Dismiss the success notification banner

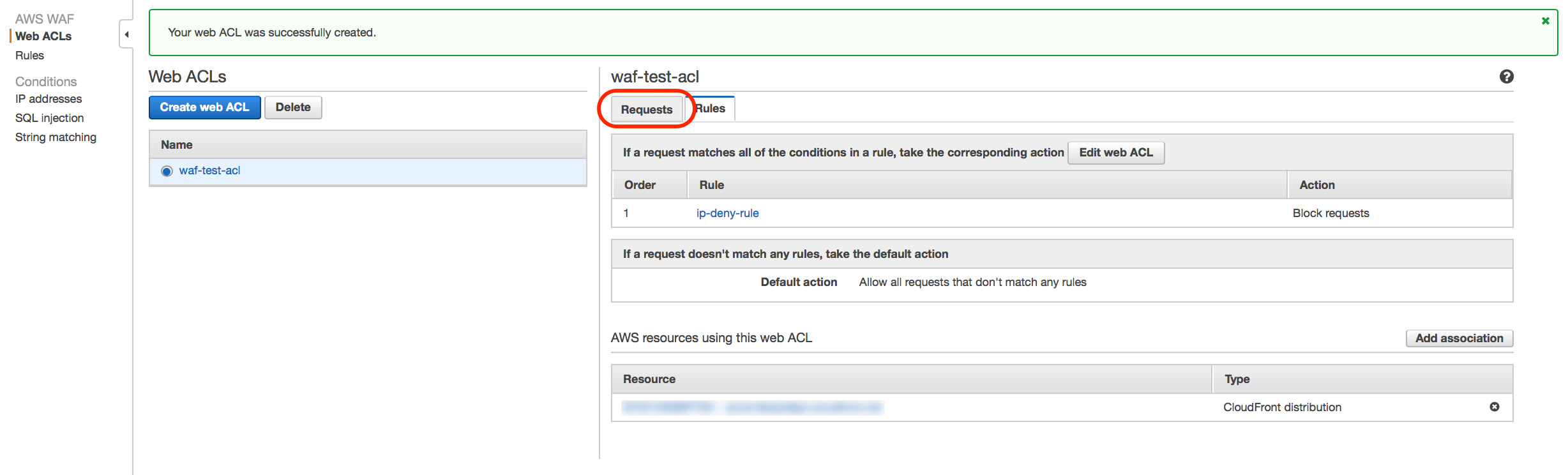[1545, 21]
